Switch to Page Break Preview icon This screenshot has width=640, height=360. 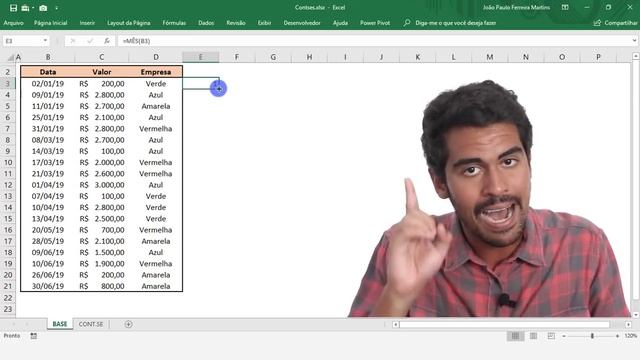(551, 336)
